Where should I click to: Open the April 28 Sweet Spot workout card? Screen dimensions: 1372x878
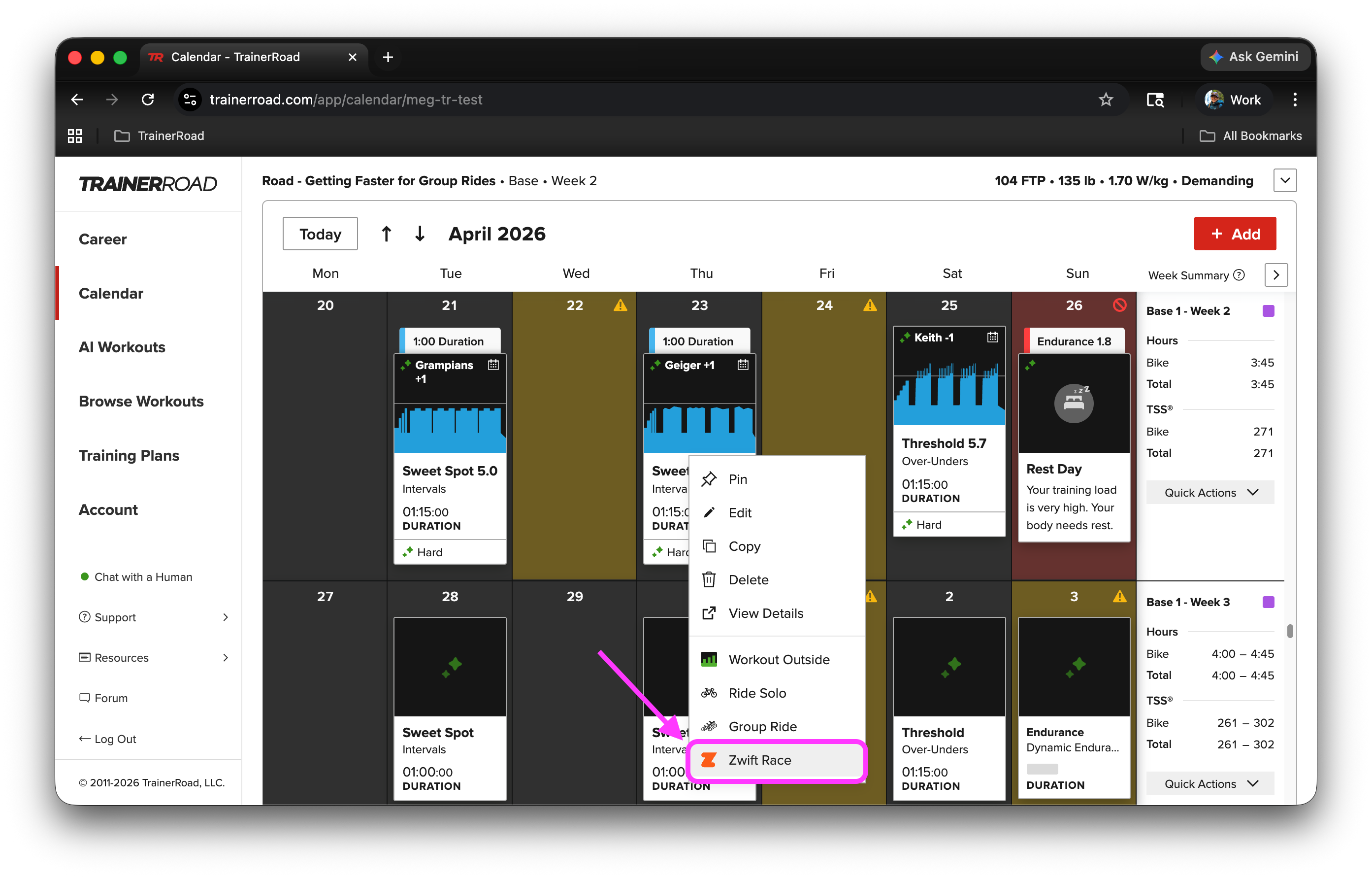click(x=450, y=709)
